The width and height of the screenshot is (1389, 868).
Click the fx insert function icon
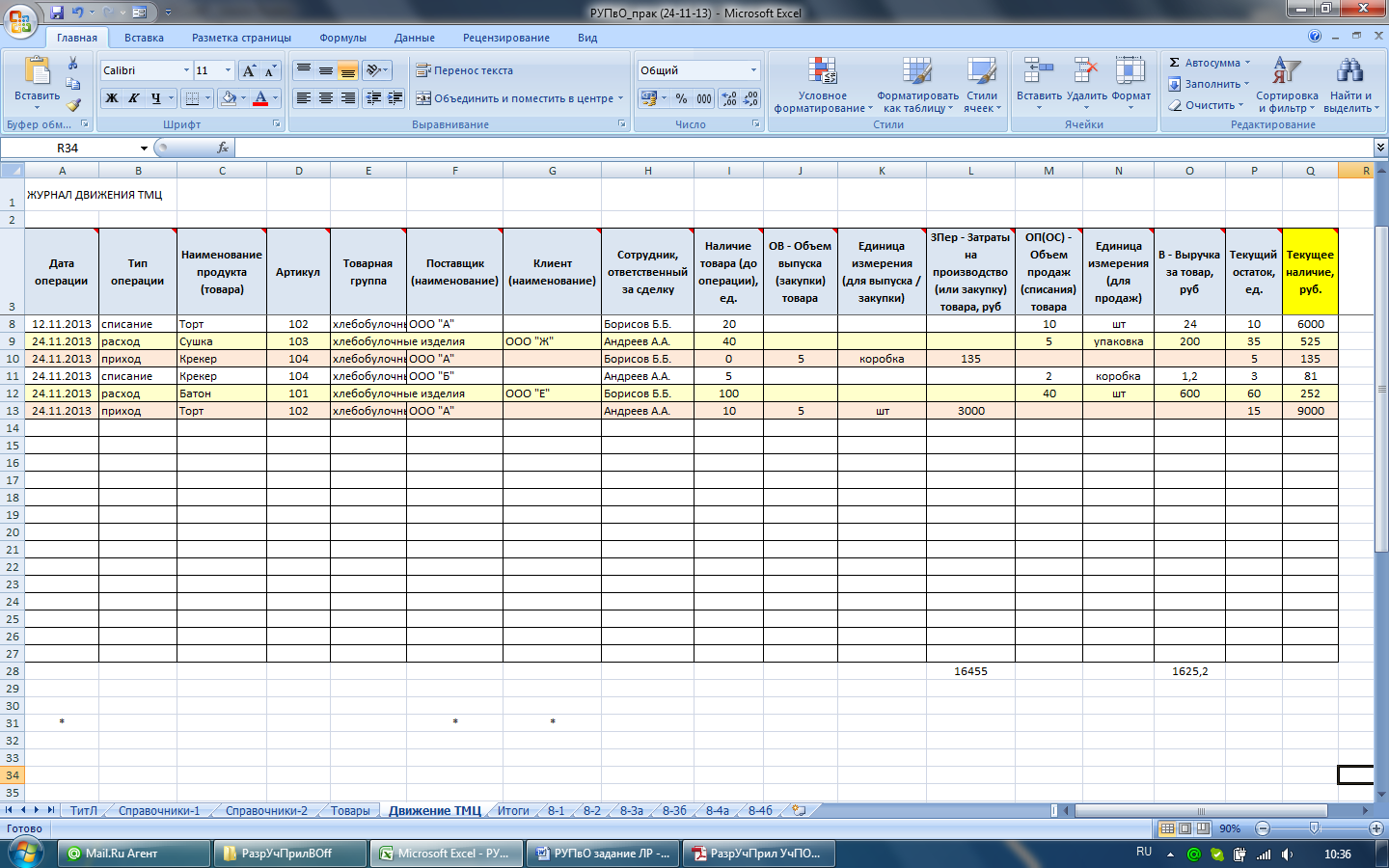click(x=223, y=148)
